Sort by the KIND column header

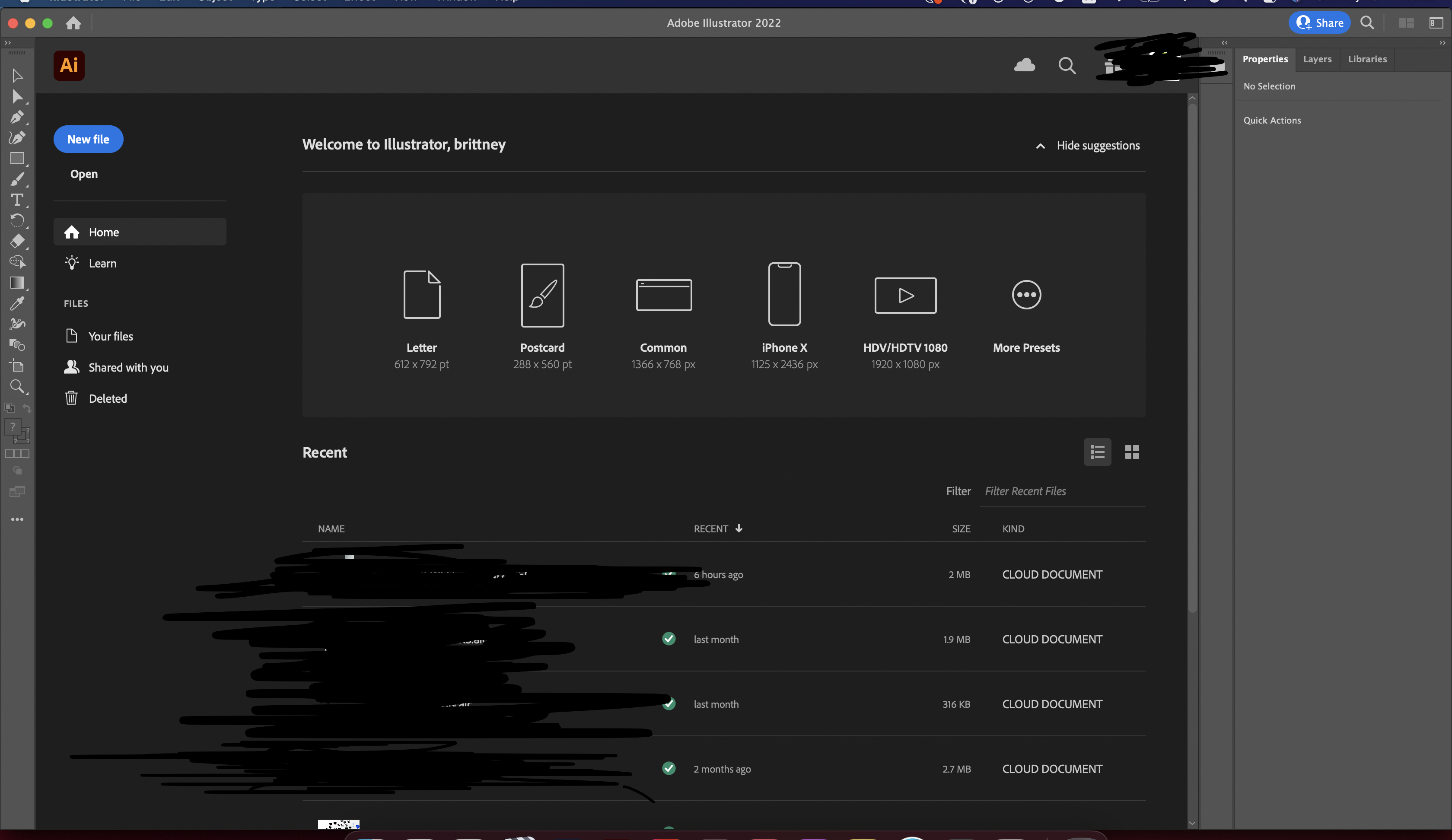pos(1013,529)
